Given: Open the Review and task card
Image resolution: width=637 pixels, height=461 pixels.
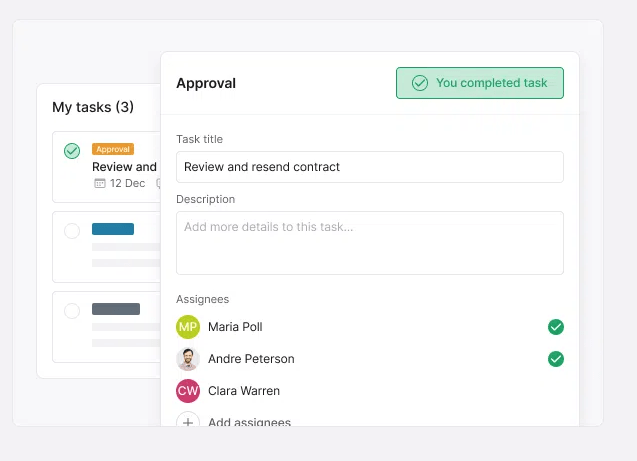Looking at the screenshot, I should 107,167.
